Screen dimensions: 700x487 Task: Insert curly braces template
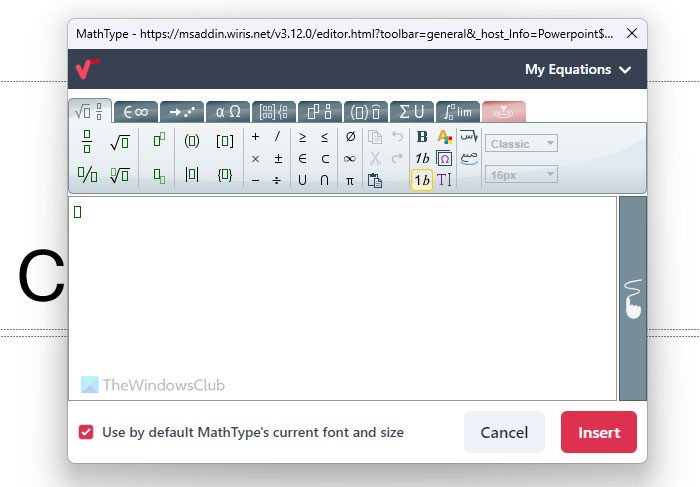click(x=225, y=175)
